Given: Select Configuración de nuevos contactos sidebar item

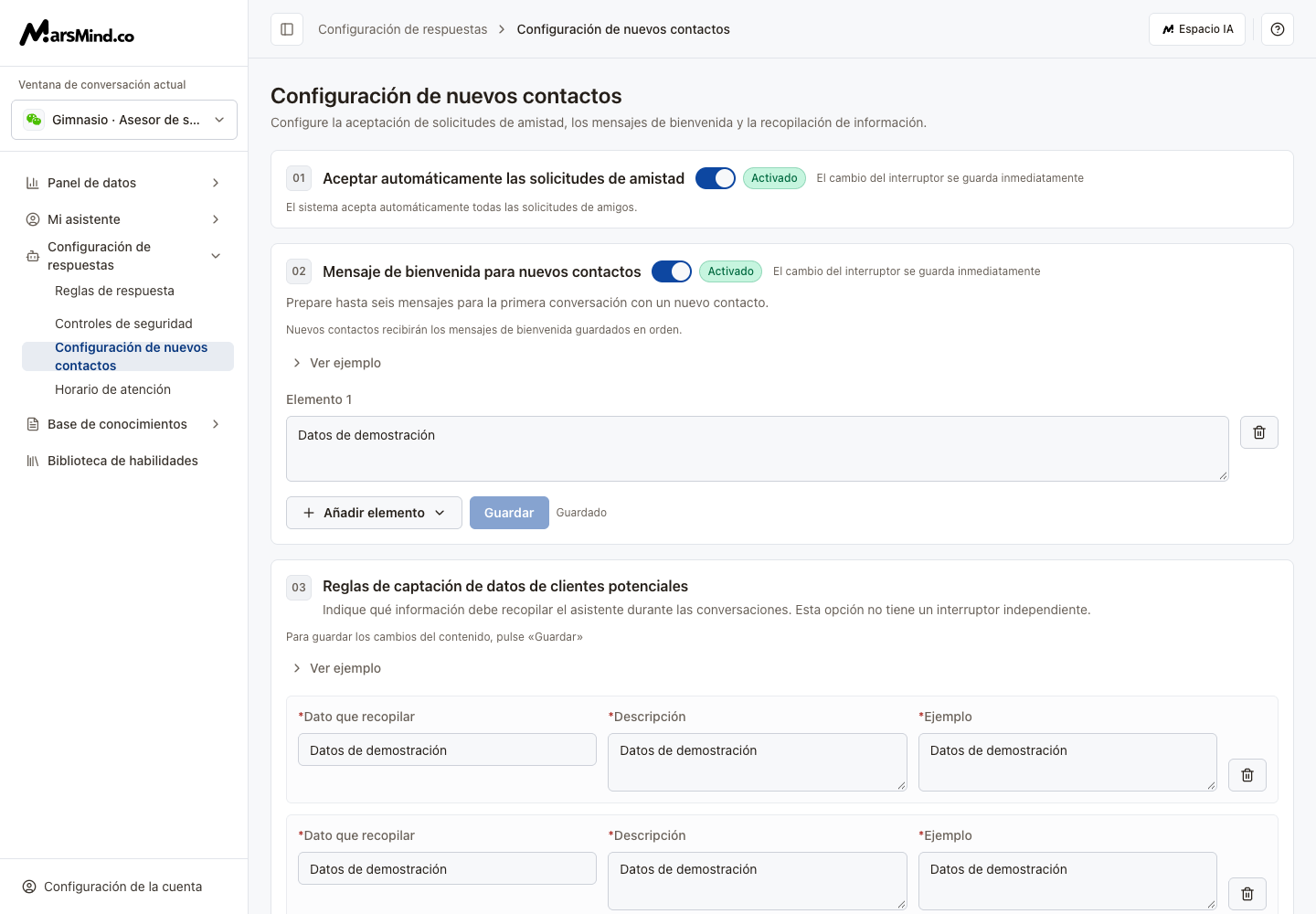Looking at the screenshot, I should pos(128,356).
